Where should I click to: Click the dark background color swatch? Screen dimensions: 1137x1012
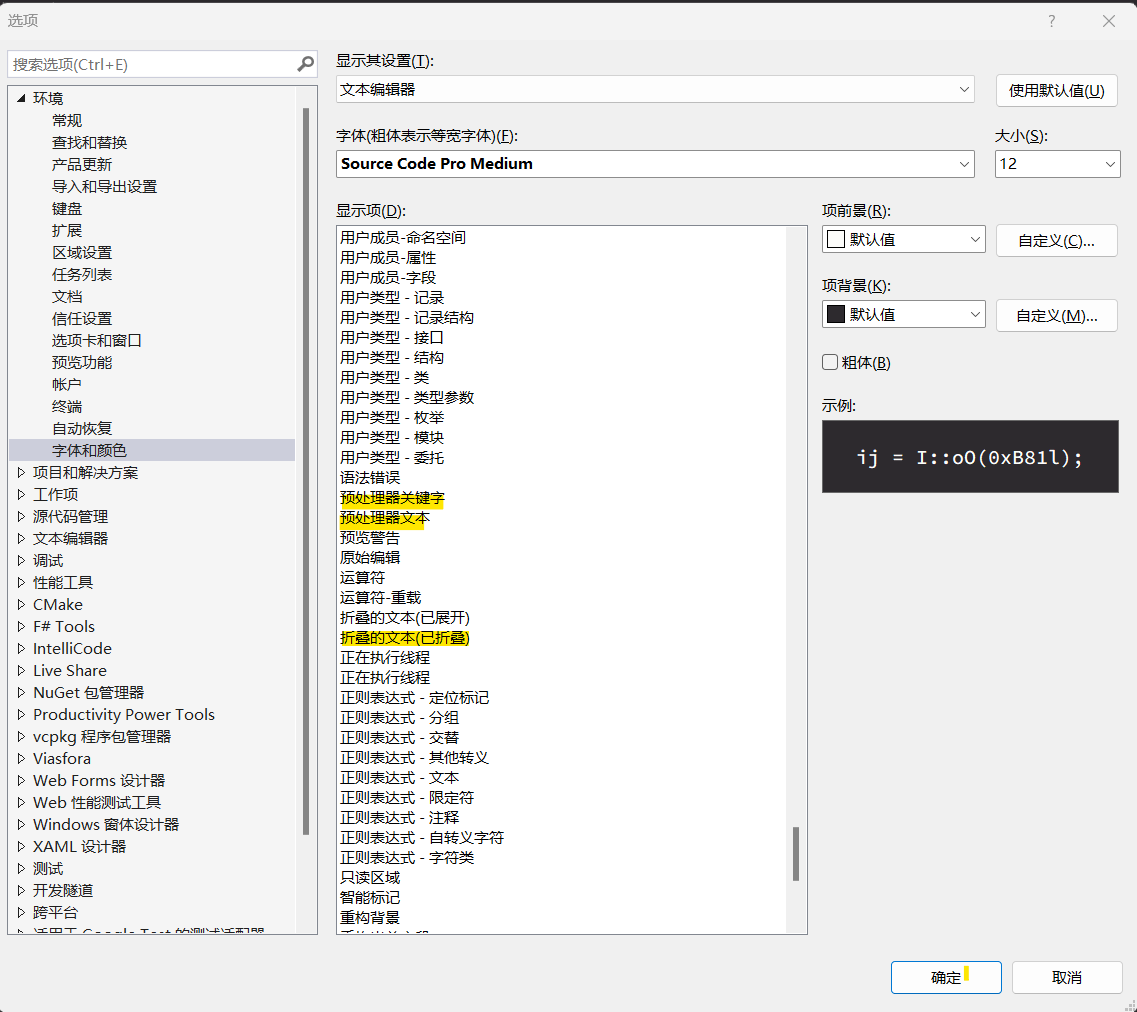coord(835,314)
